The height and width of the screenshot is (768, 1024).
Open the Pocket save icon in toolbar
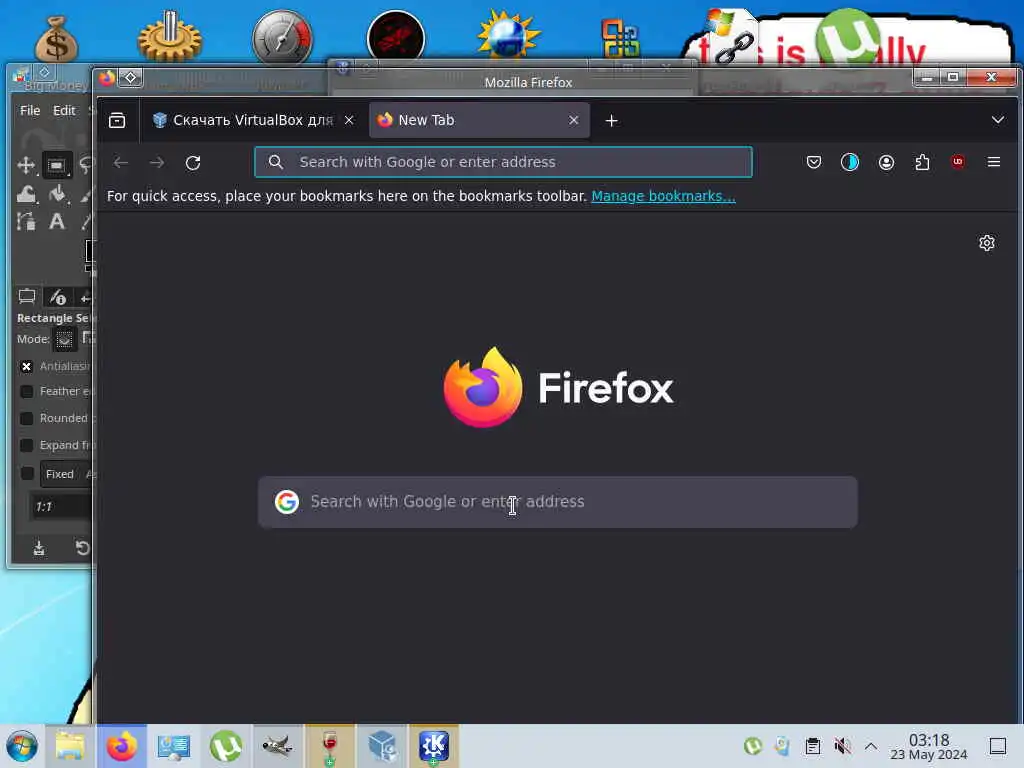tap(814, 162)
